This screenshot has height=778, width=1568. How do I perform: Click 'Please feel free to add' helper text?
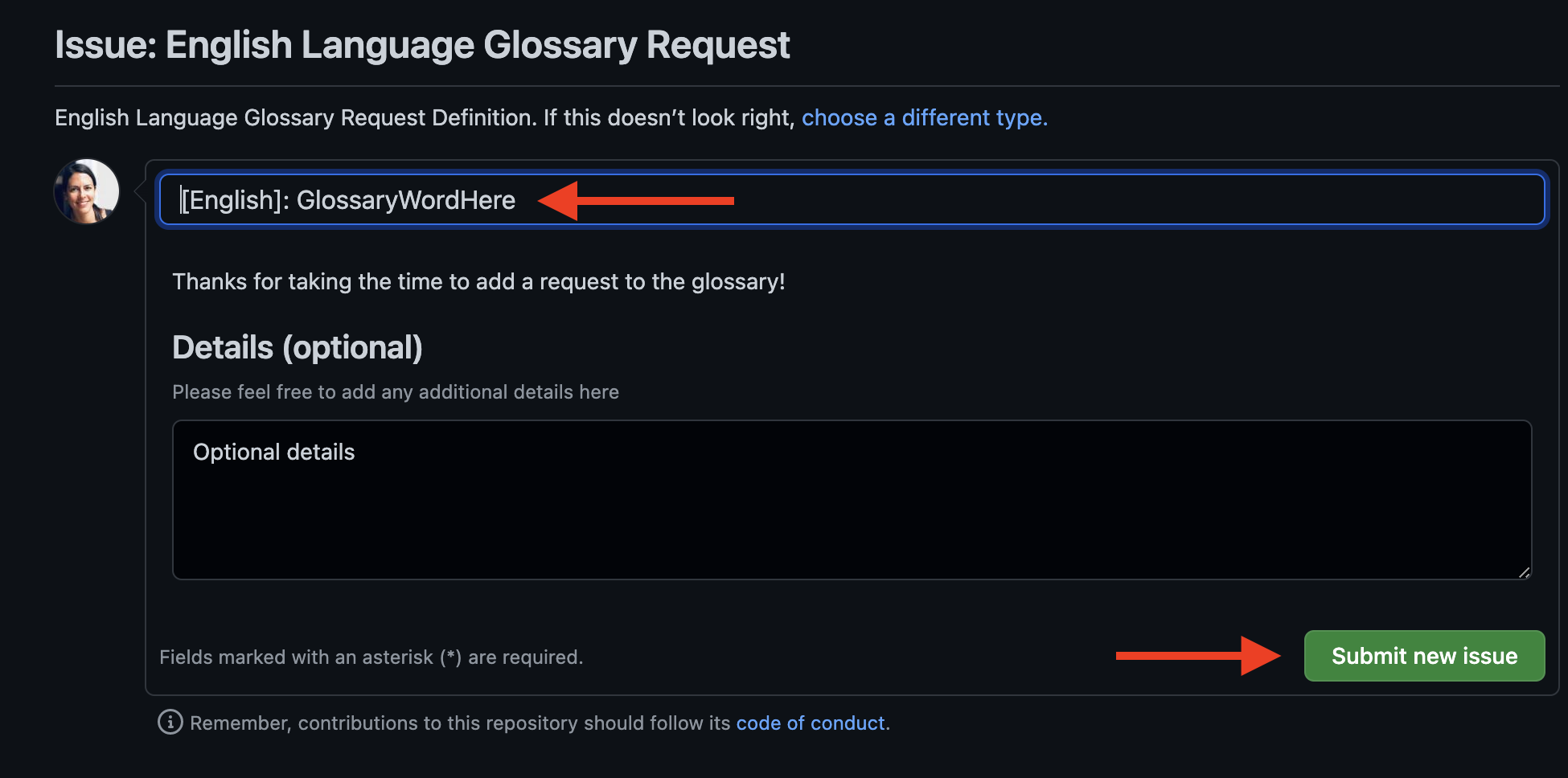pyautogui.click(x=395, y=391)
